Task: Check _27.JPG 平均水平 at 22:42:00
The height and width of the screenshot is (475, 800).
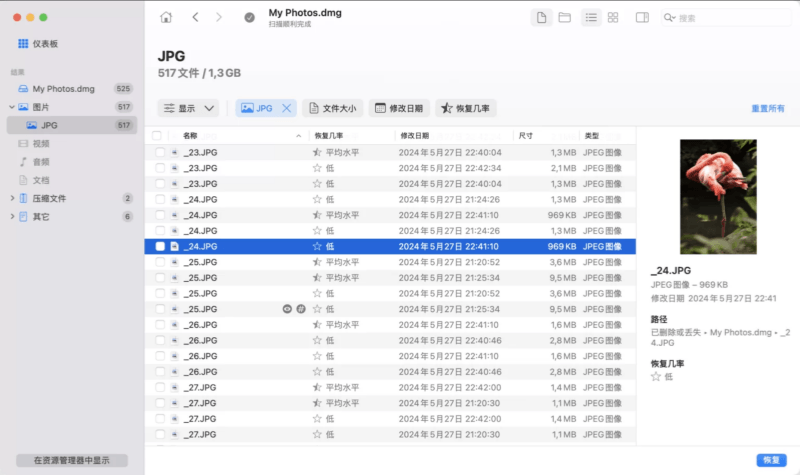Action: point(160,387)
